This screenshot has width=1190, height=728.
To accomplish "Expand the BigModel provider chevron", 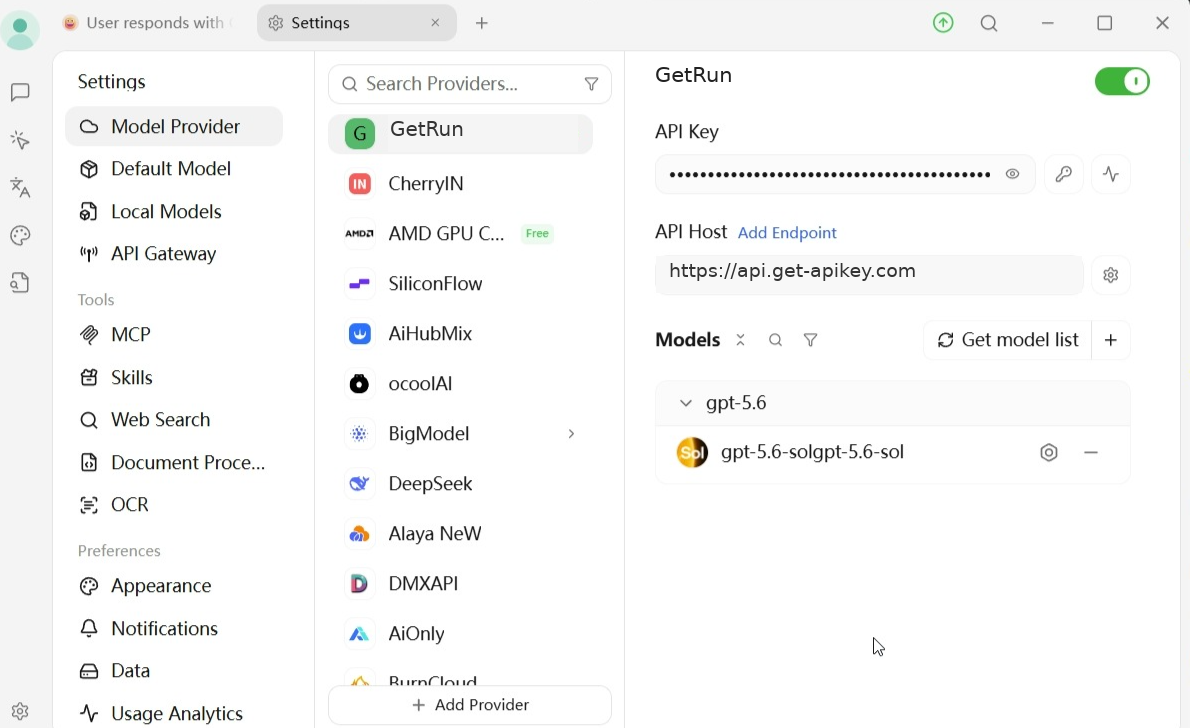I will 571,433.
